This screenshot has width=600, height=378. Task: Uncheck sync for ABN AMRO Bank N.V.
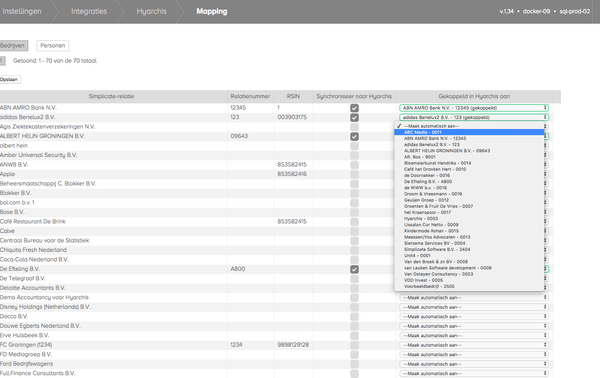tap(354, 108)
